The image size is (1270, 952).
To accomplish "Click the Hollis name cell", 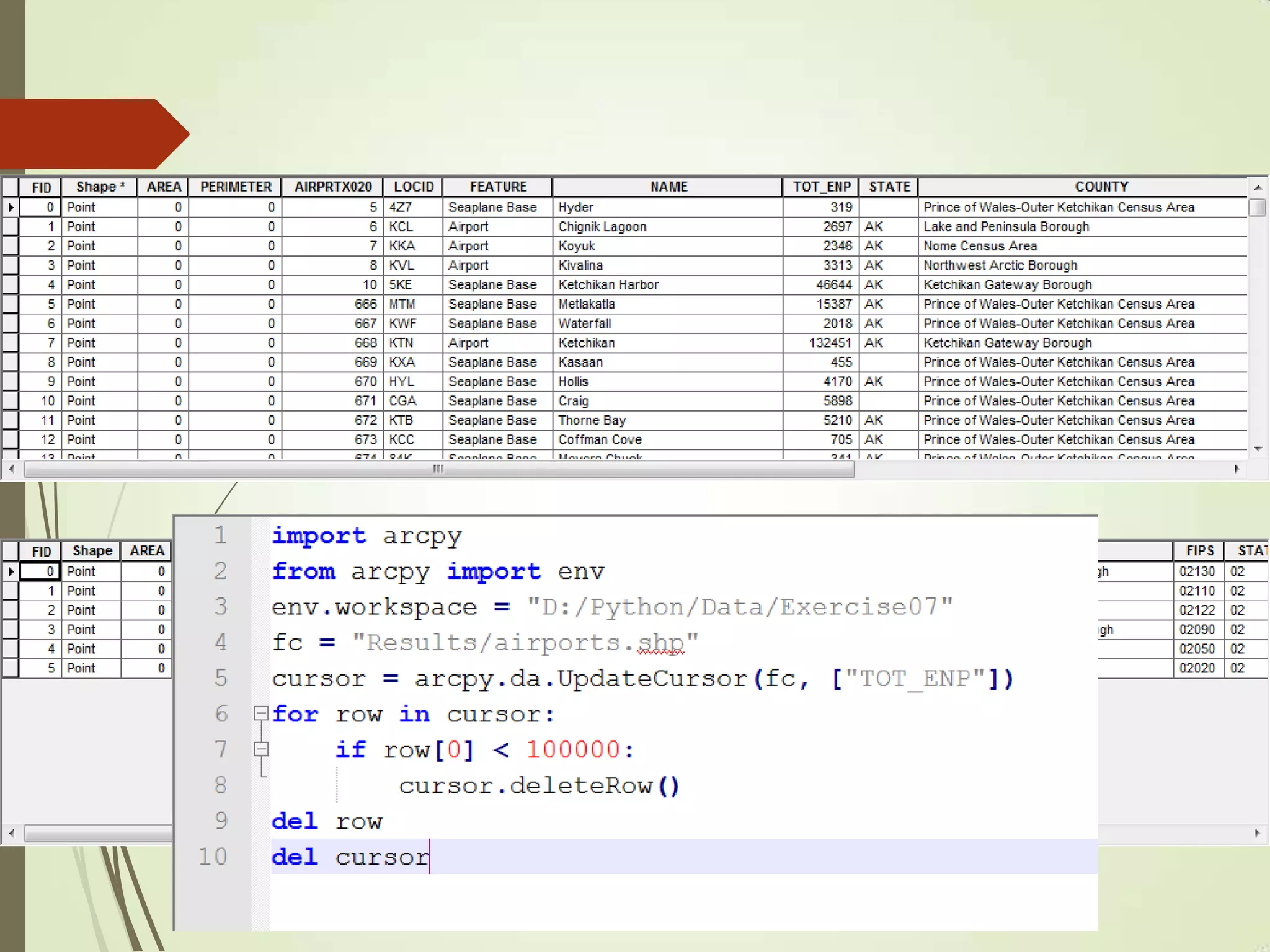I will (667, 382).
